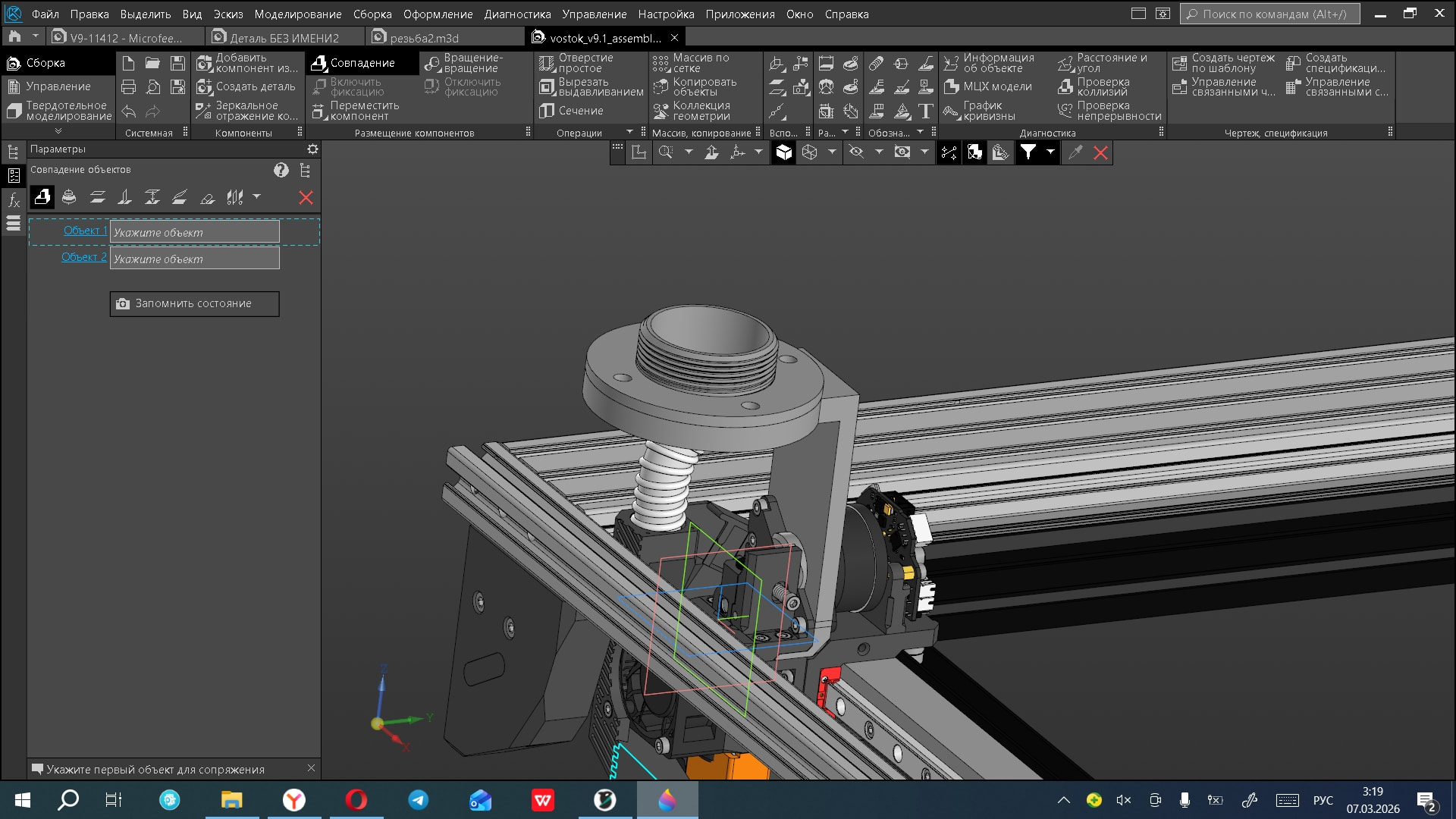1456x819 pixels.
Task: Expand the selection filter funnel dropdown arrow
Action: click(x=1050, y=152)
